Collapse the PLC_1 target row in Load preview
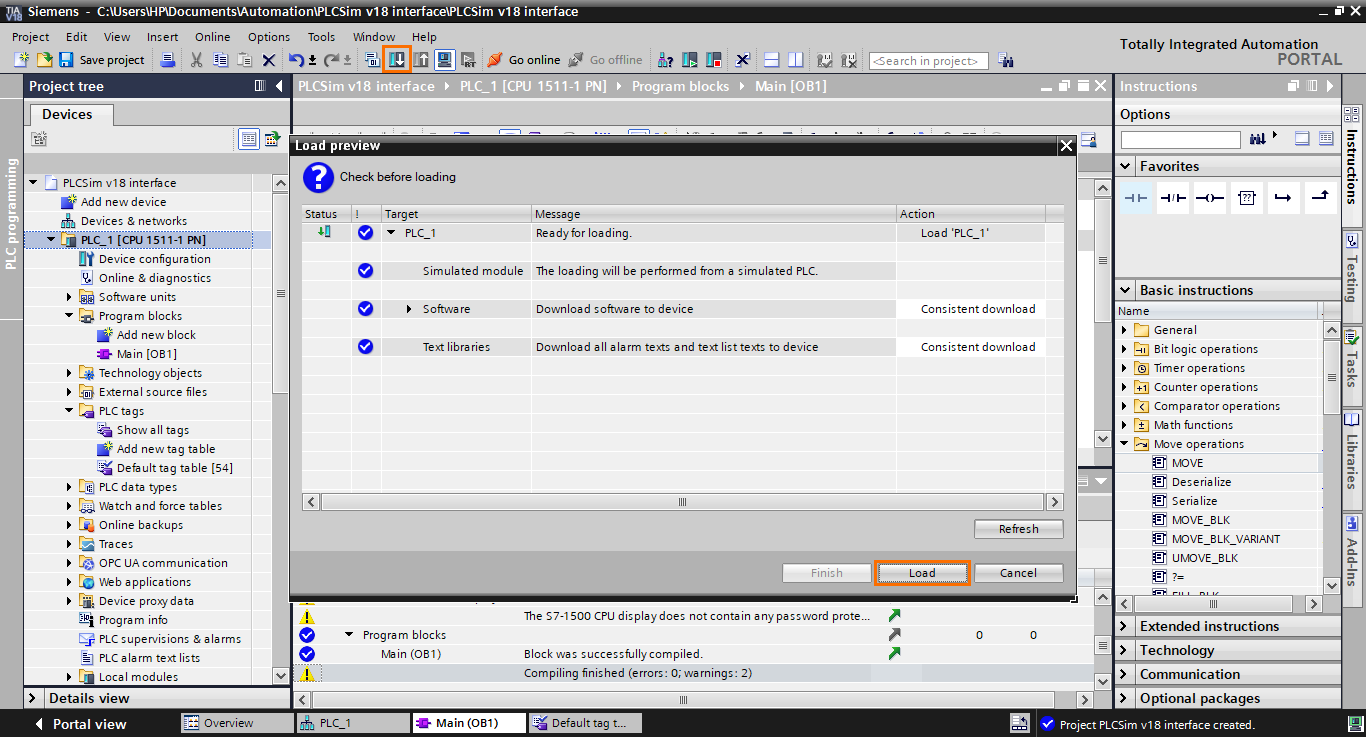1366x737 pixels. point(390,232)
